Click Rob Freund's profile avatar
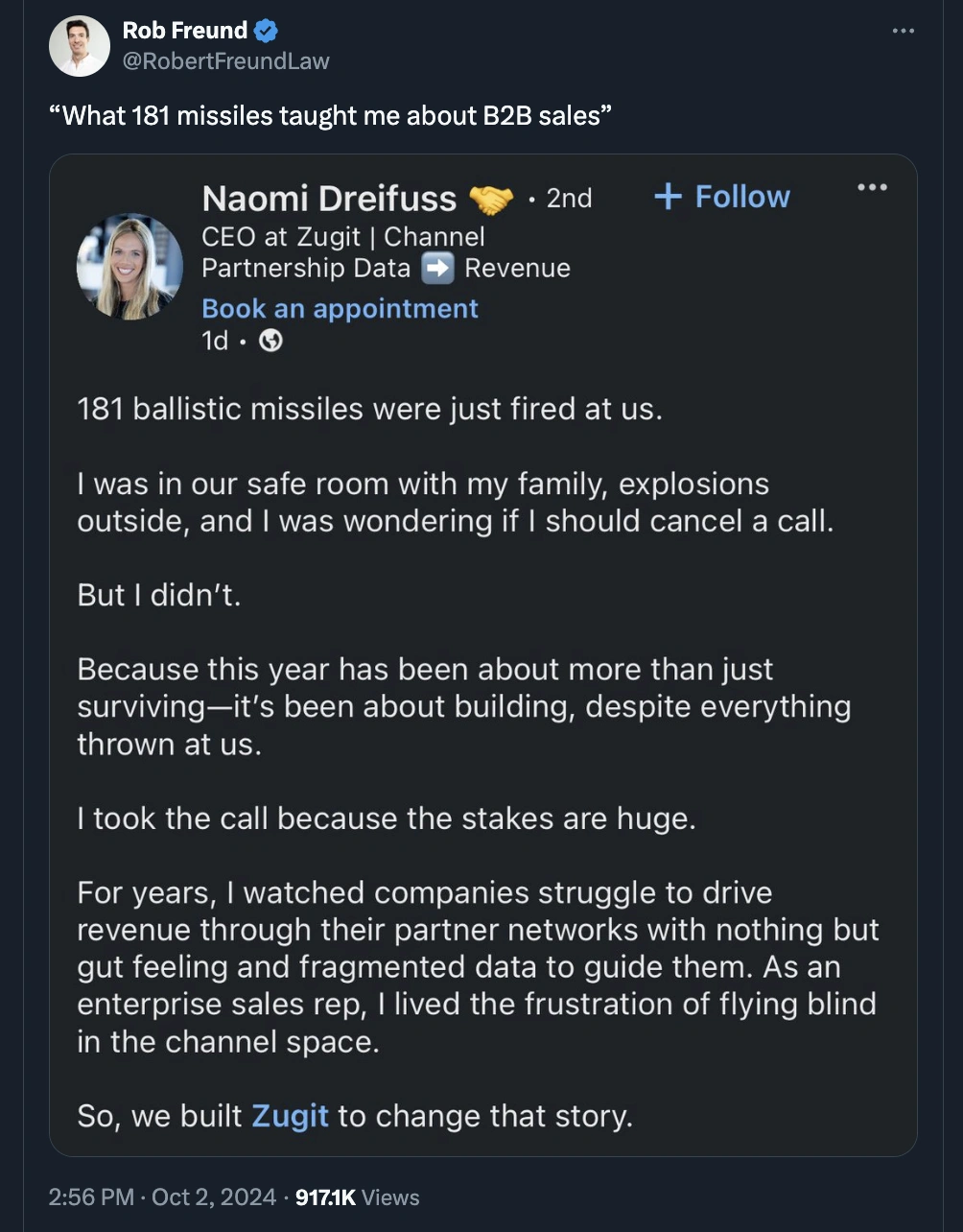 [x=80, y=46]
